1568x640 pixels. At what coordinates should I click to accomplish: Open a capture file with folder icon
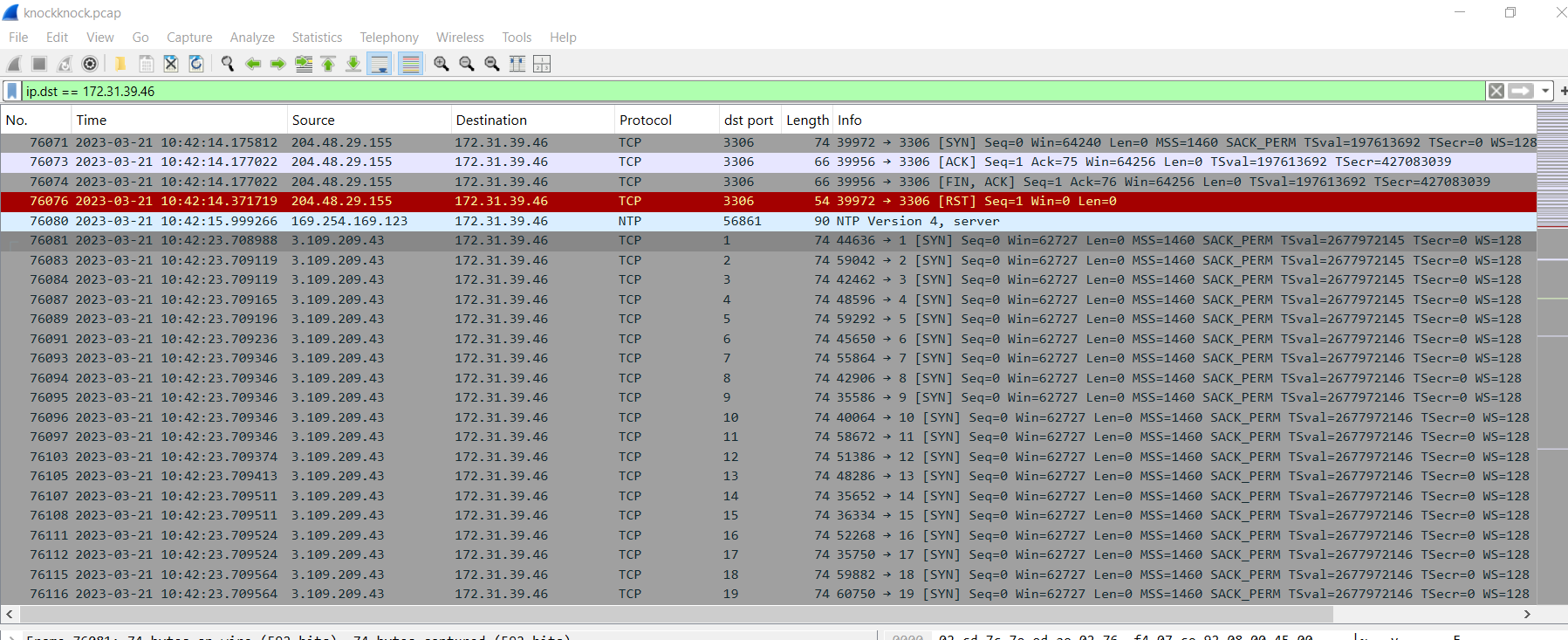point(120,64)
